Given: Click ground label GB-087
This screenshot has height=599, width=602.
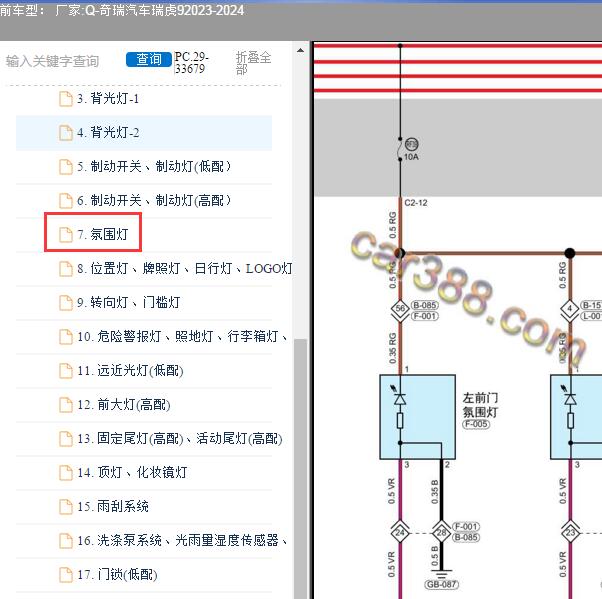Looking at the screenshot, I should (x=442, y=584).
